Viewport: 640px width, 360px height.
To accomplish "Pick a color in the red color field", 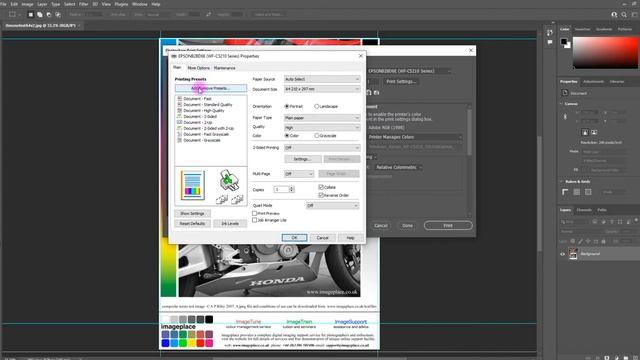I will (605, 53).
